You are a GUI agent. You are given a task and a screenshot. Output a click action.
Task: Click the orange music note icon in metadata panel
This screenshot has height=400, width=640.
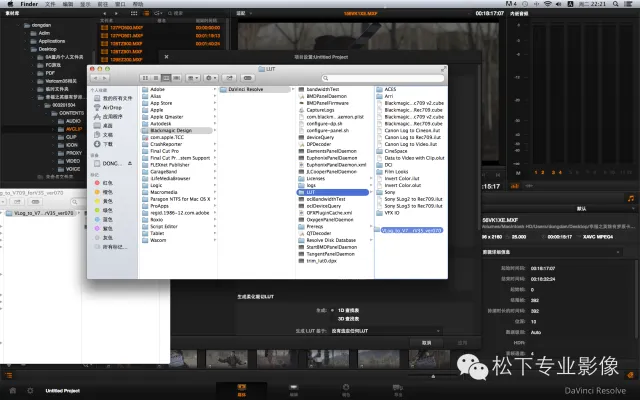click(631, 198)
